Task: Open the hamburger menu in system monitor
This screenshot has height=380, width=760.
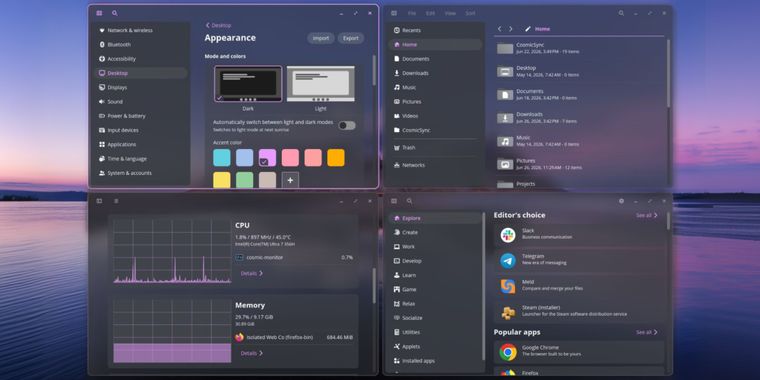Action: tap(116, 201)
